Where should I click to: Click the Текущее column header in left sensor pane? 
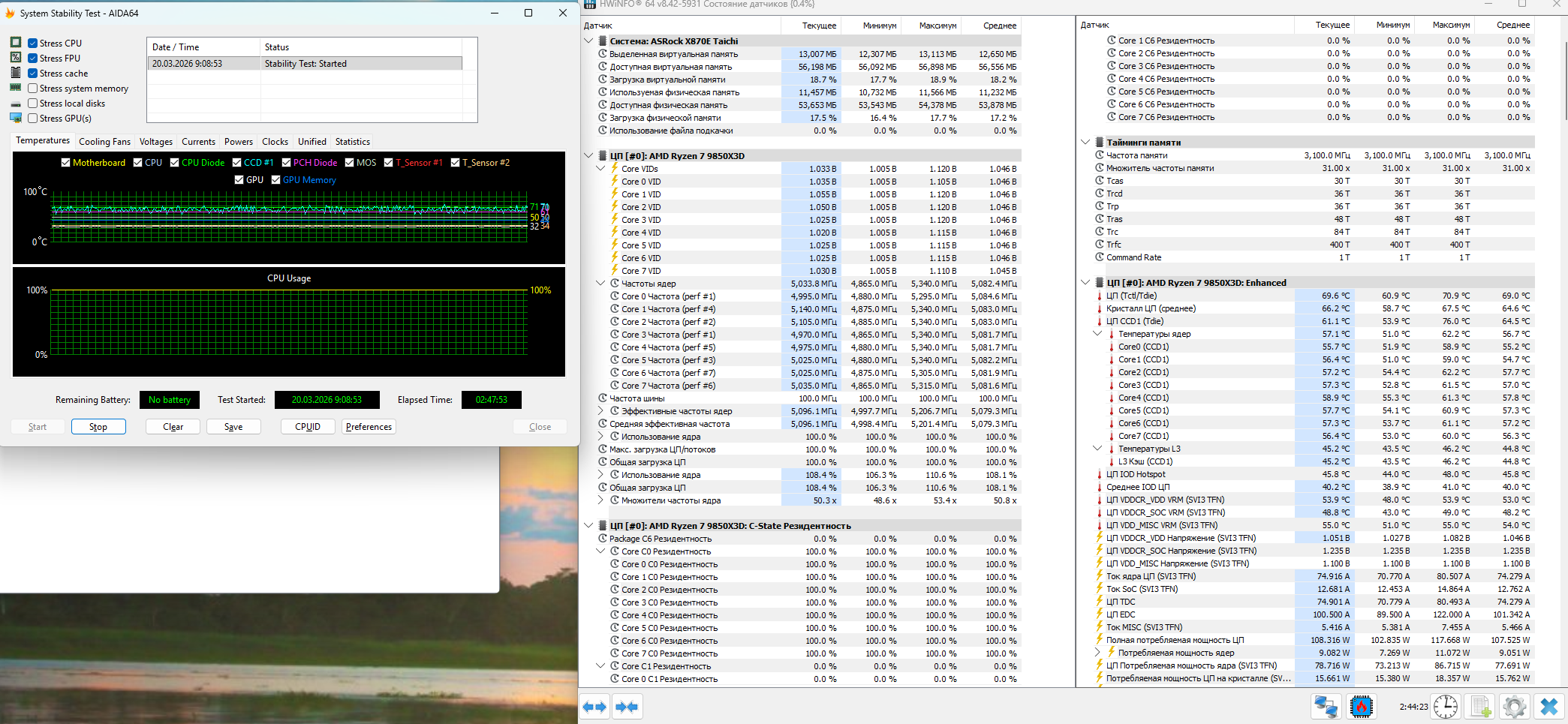(811, 26)
